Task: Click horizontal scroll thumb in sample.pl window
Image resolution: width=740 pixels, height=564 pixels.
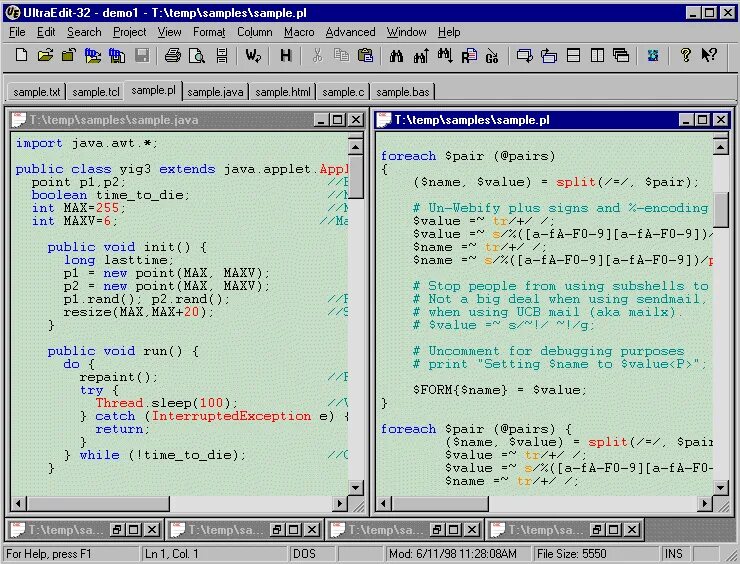Action: pos(440,504)
